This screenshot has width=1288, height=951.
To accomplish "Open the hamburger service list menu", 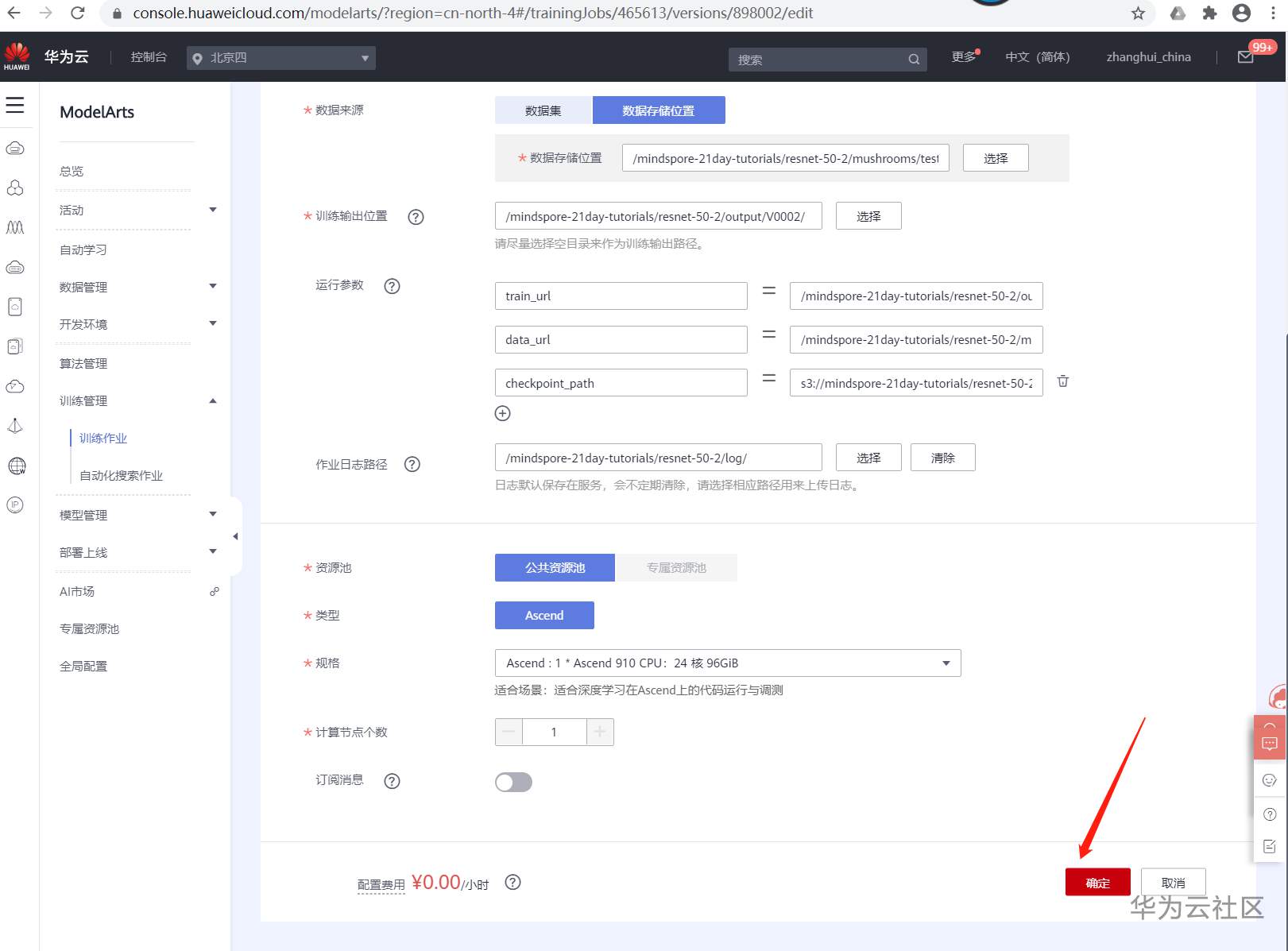I will (x=15, y=105).
